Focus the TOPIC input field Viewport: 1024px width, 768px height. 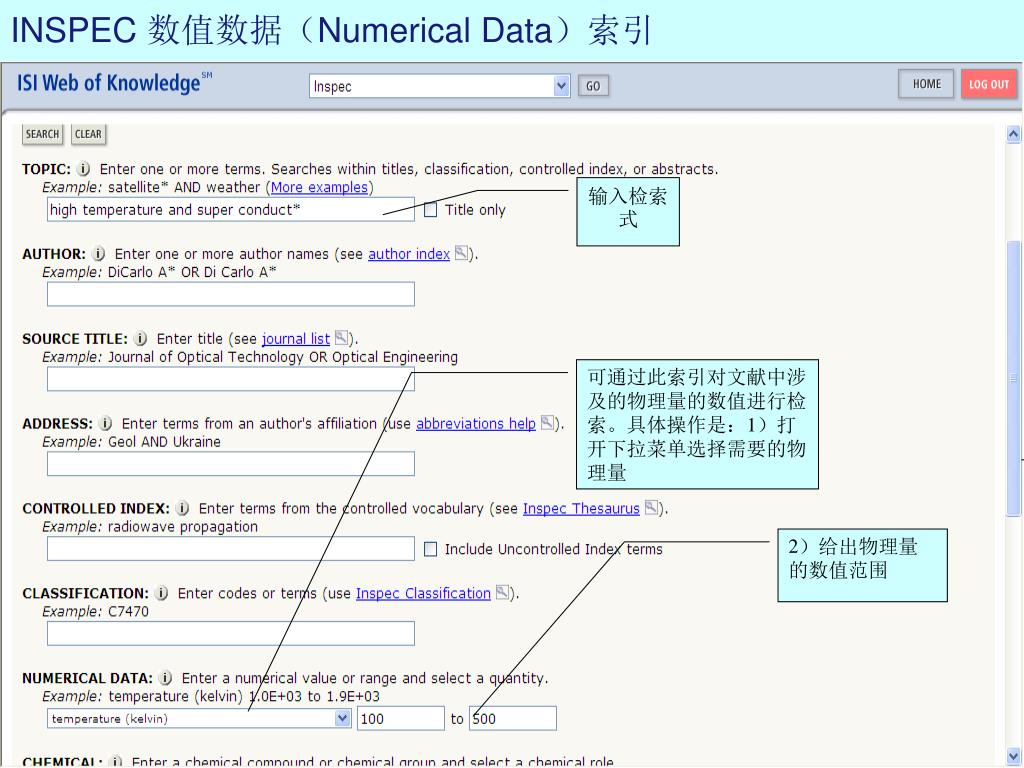point(231,210)
